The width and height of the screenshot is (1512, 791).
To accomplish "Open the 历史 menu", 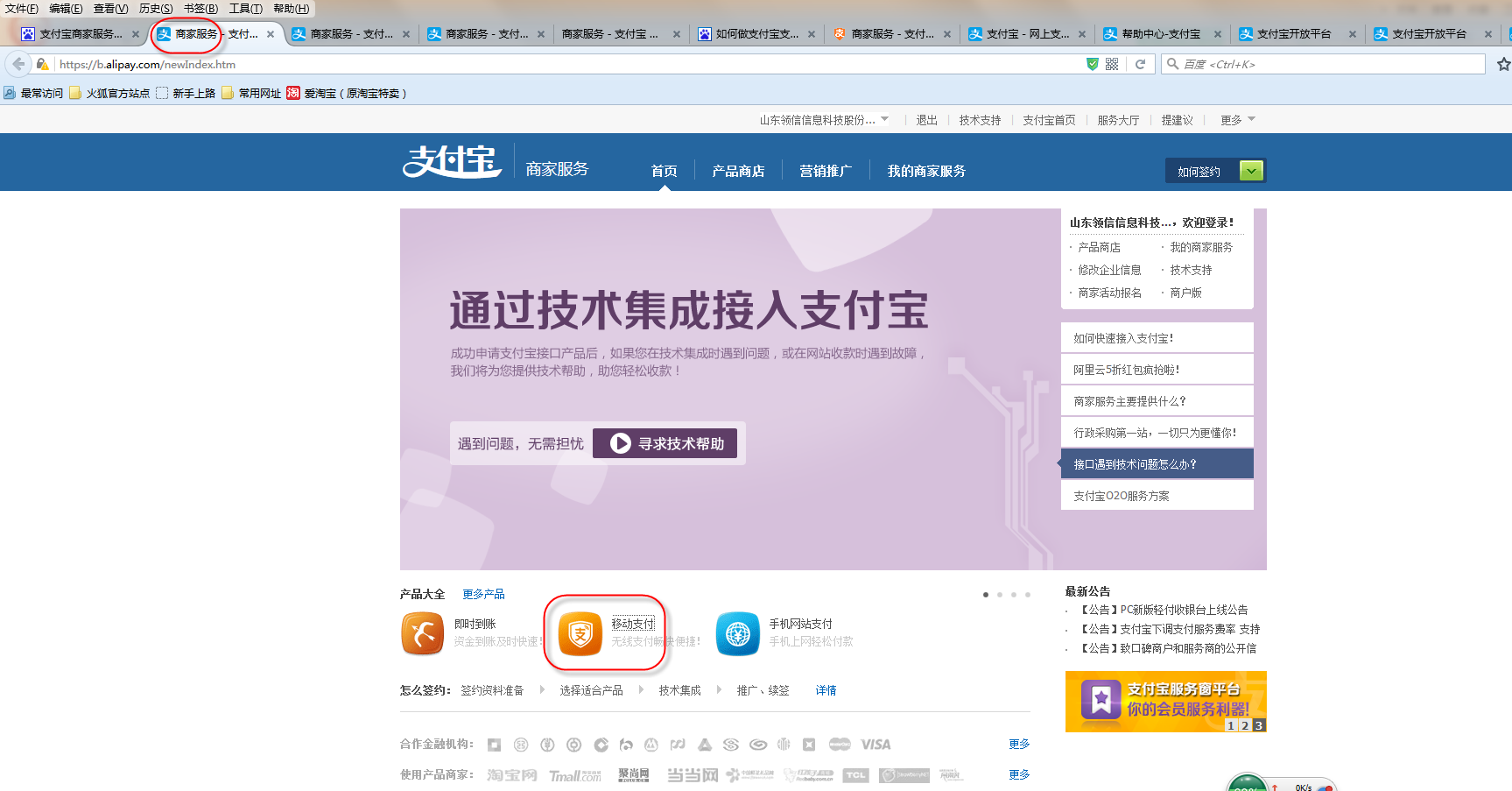I will coord(156,8).
